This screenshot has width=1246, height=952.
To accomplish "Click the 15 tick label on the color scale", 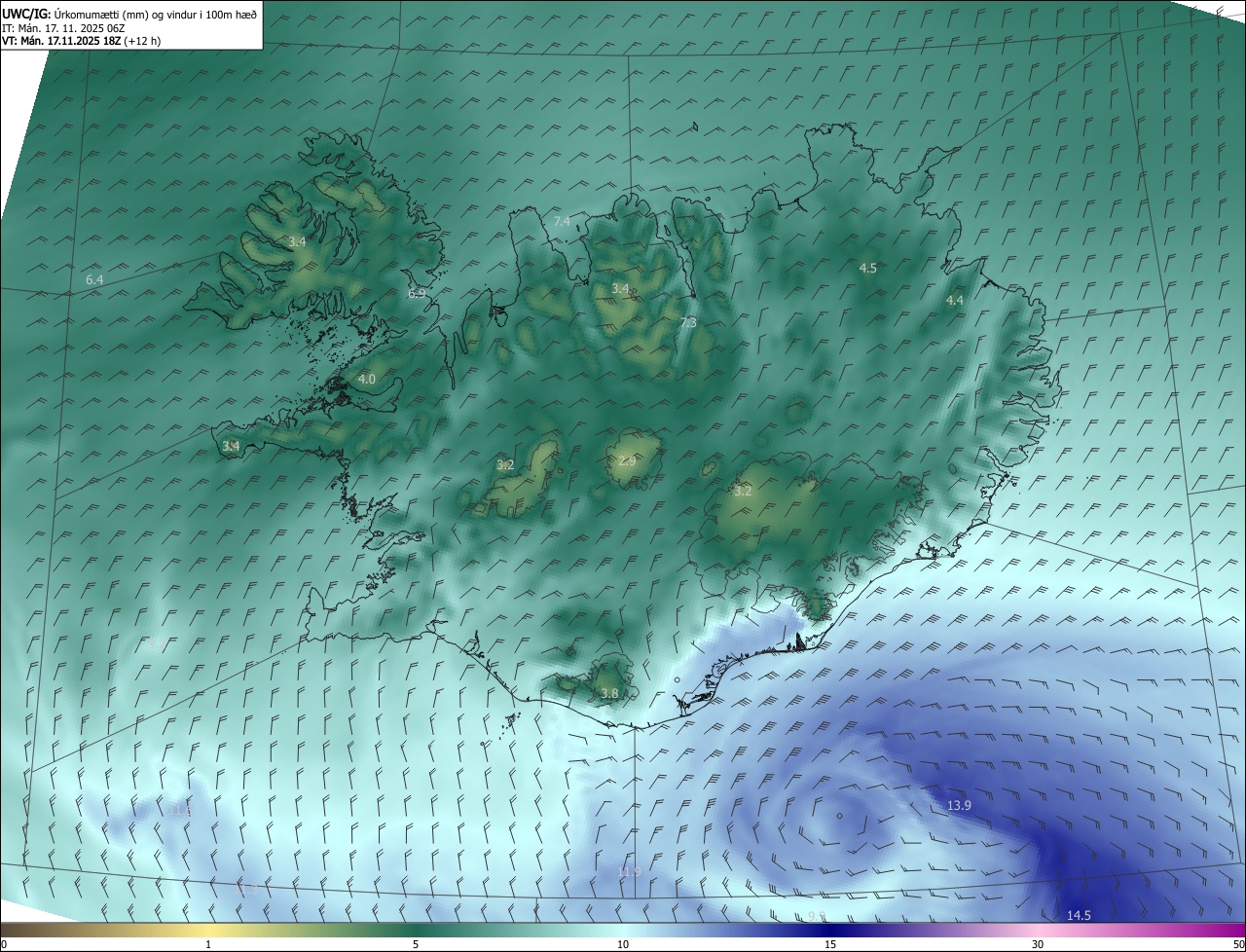I will tap(830, 944).
